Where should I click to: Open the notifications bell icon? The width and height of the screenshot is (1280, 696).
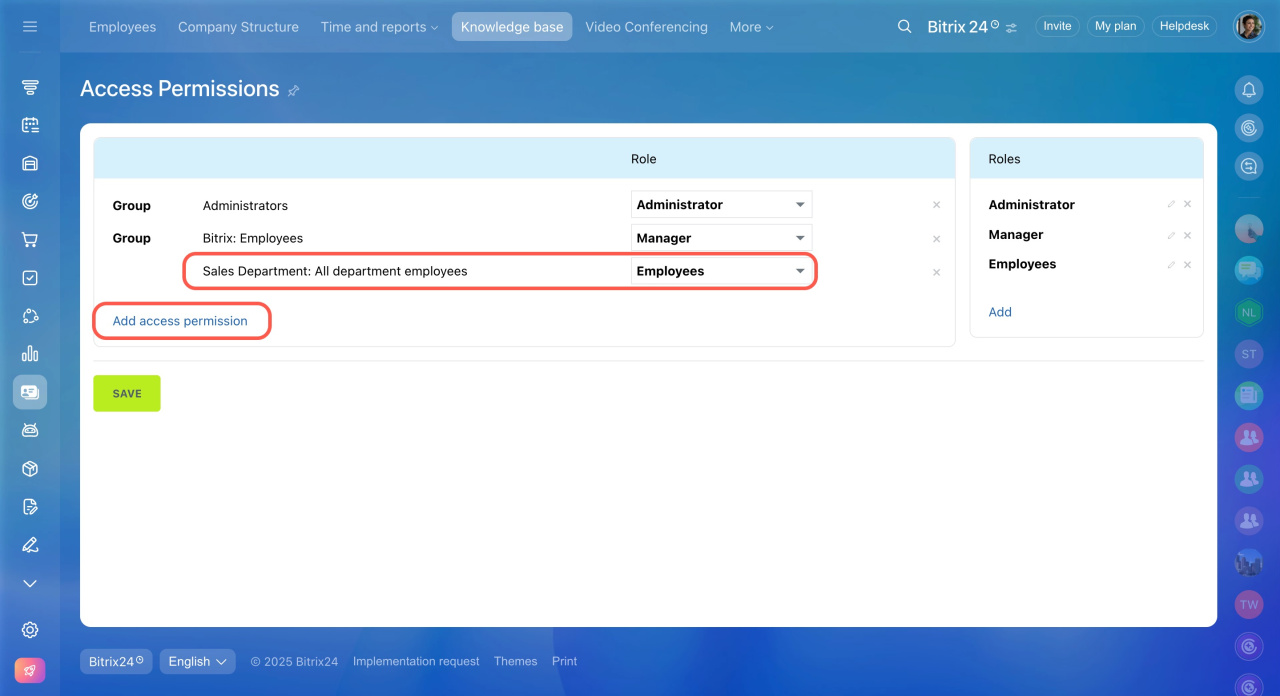[x=1249, y=90]
